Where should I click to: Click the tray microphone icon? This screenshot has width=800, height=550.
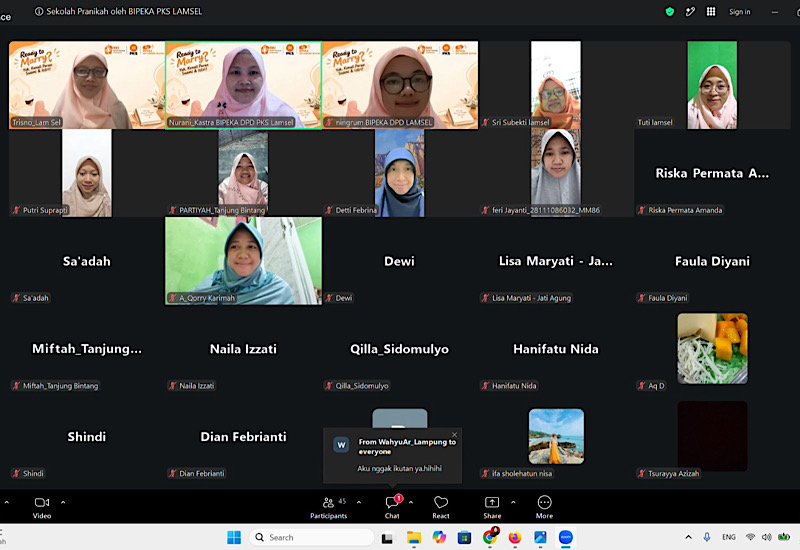point(707,537)
